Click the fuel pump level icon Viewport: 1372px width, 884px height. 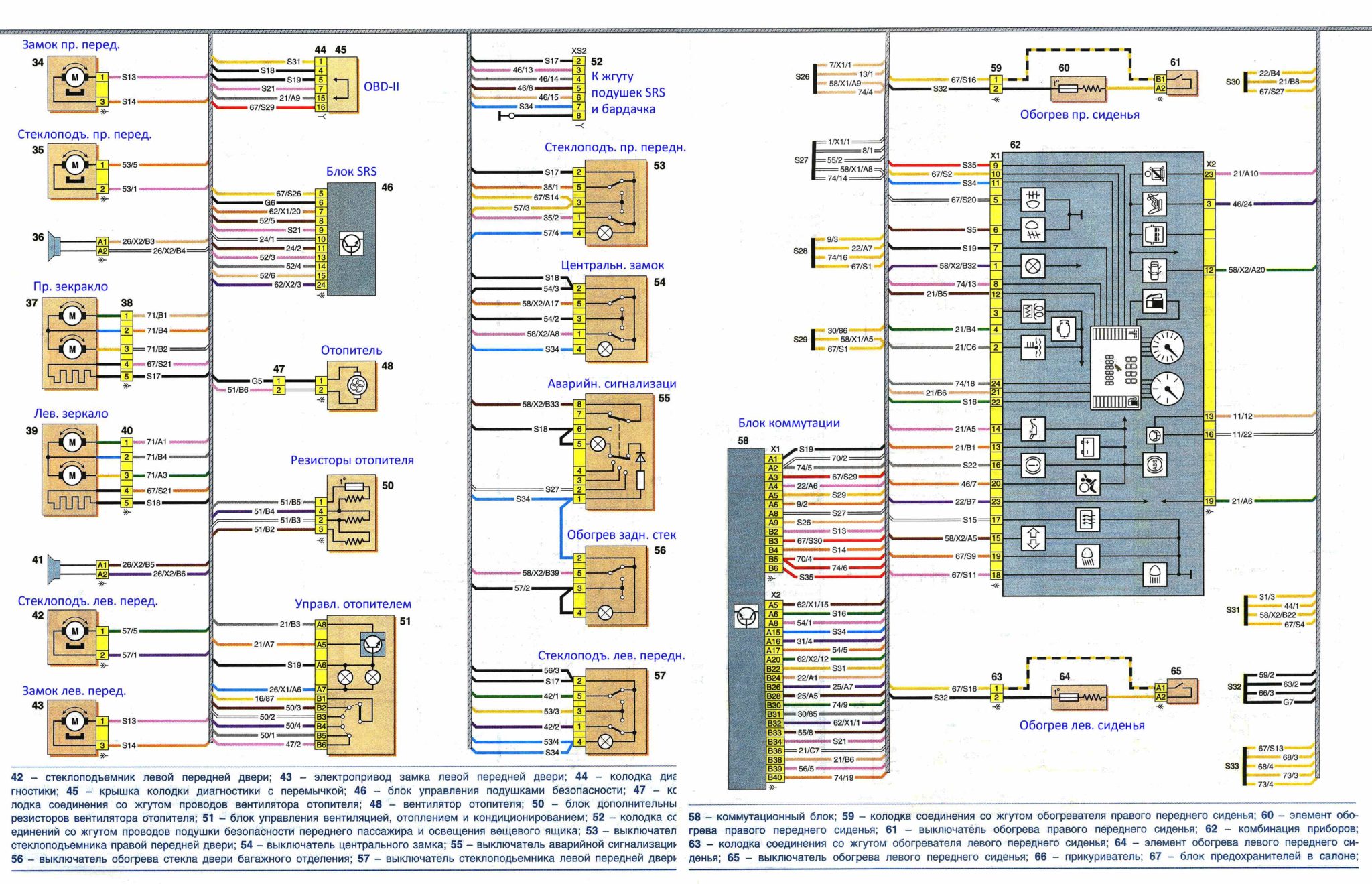pyautogui.click(x=1154, y=301)
